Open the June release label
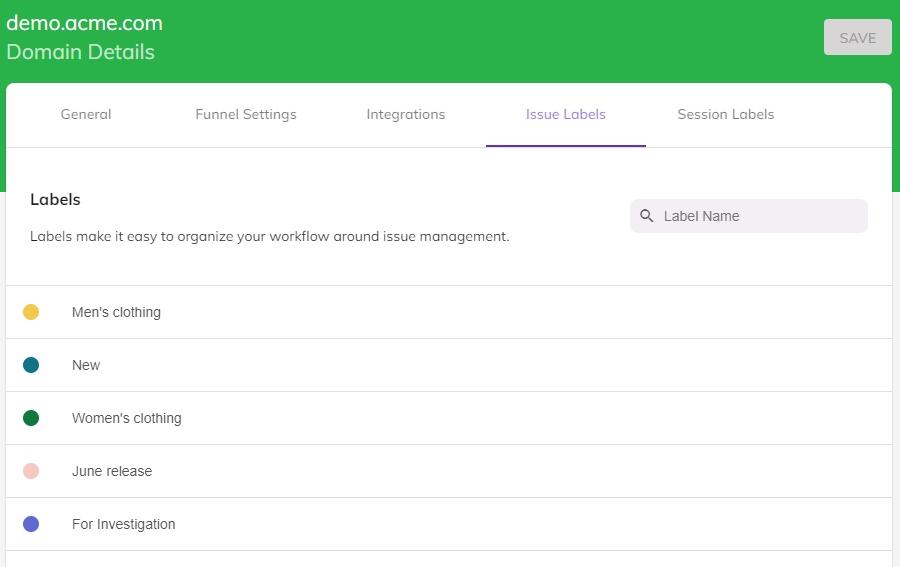900x567 pixels. (449, 471)
